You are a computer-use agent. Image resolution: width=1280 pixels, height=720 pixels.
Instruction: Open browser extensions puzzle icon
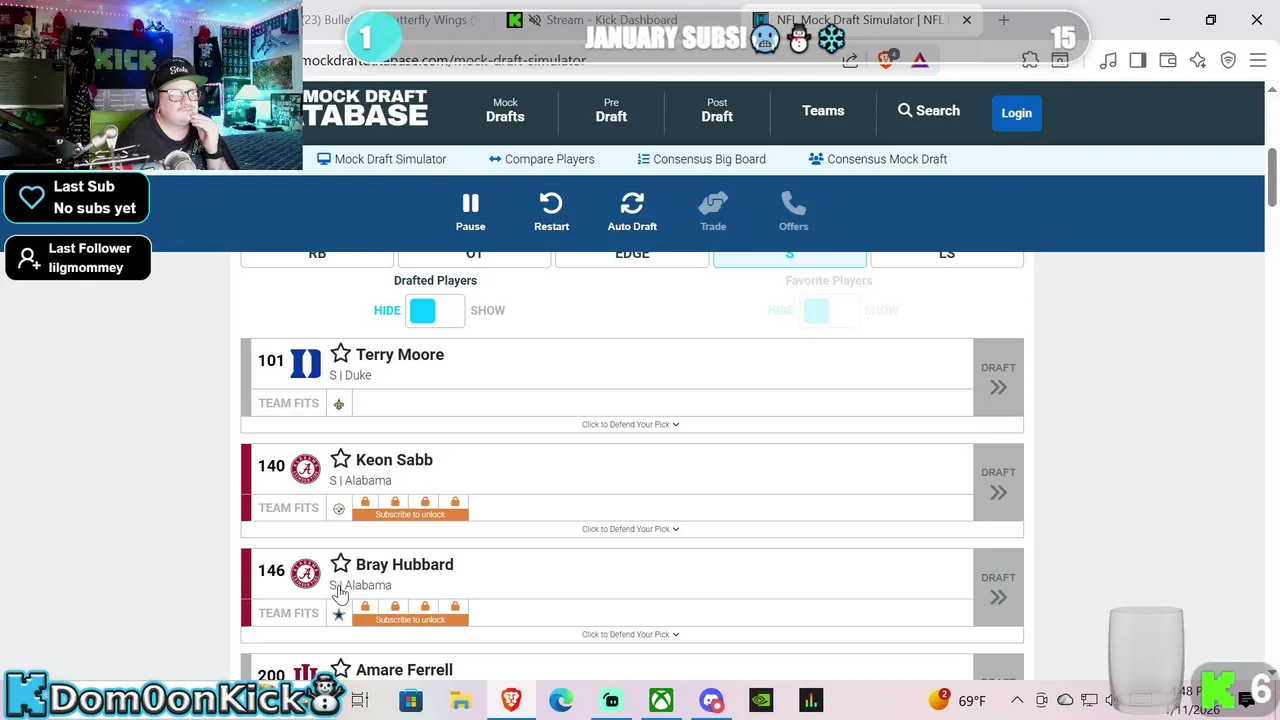click(x=1030, y=61)
